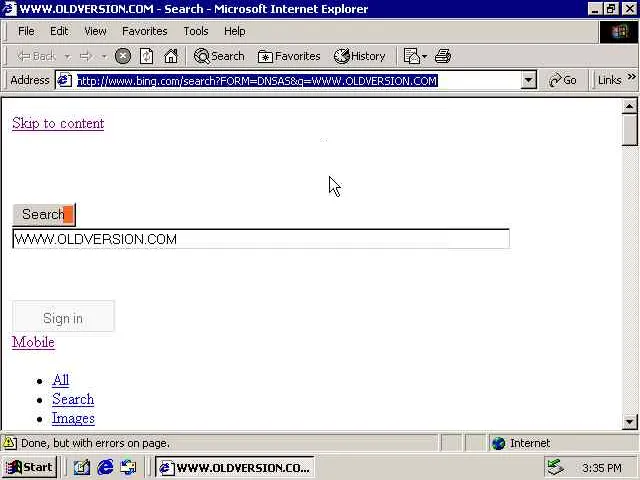Open the Forward history dropdown arrow
Screen dimensions: 640x480
click(x=104, y=56)
